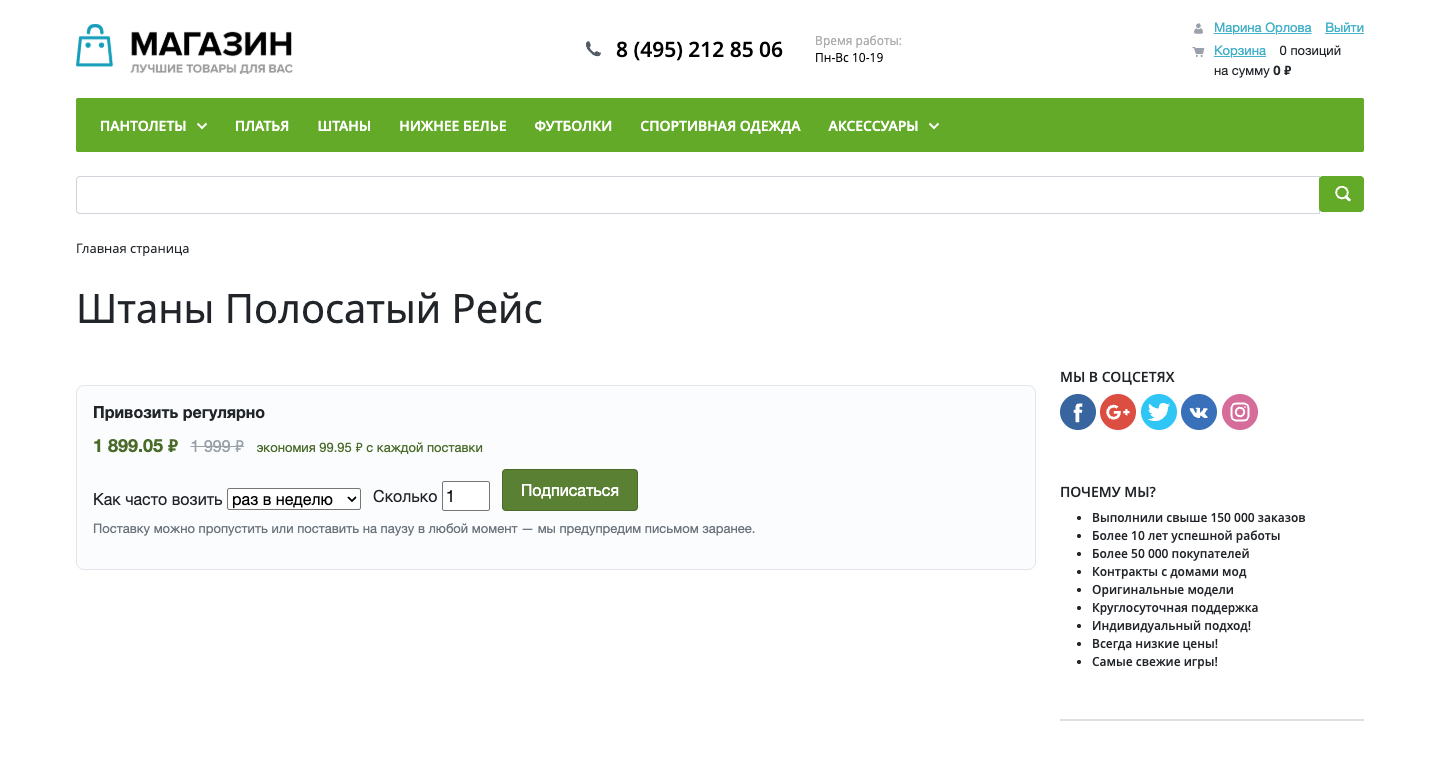Open the Платья category
This screenshot has height=760, width=1440.
pos(262,126)
